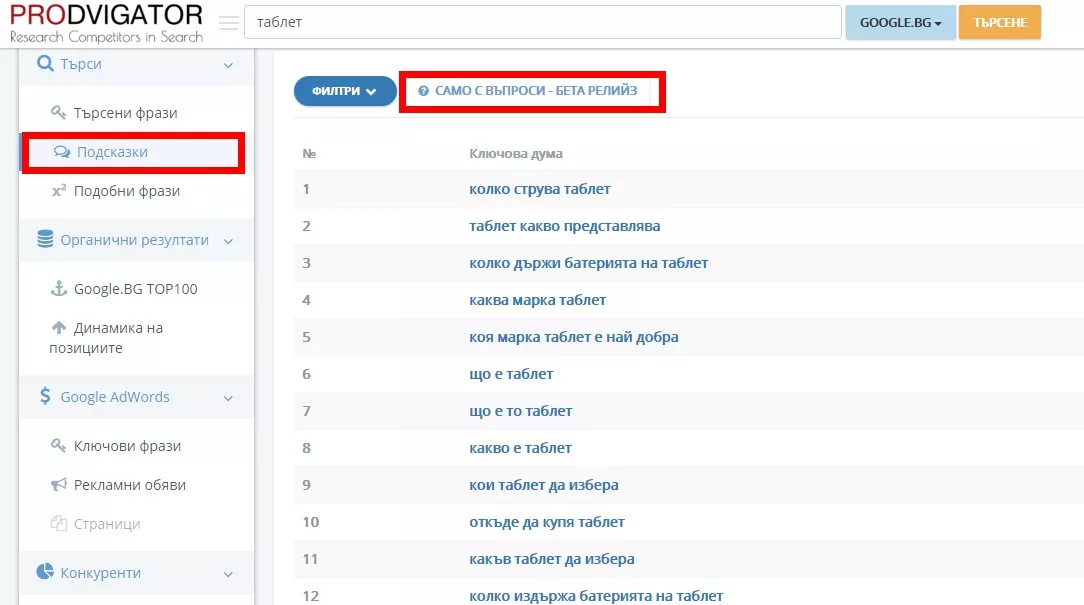Open Ключови фрази under Google AdWords
The image size is (1084, 605).
pos(127,446)
